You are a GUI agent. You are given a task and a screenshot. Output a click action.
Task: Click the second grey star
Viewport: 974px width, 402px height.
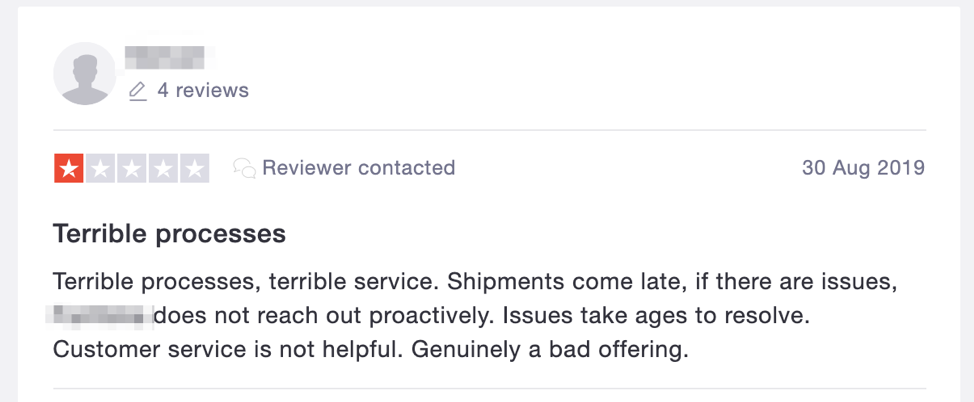point(100,169)
